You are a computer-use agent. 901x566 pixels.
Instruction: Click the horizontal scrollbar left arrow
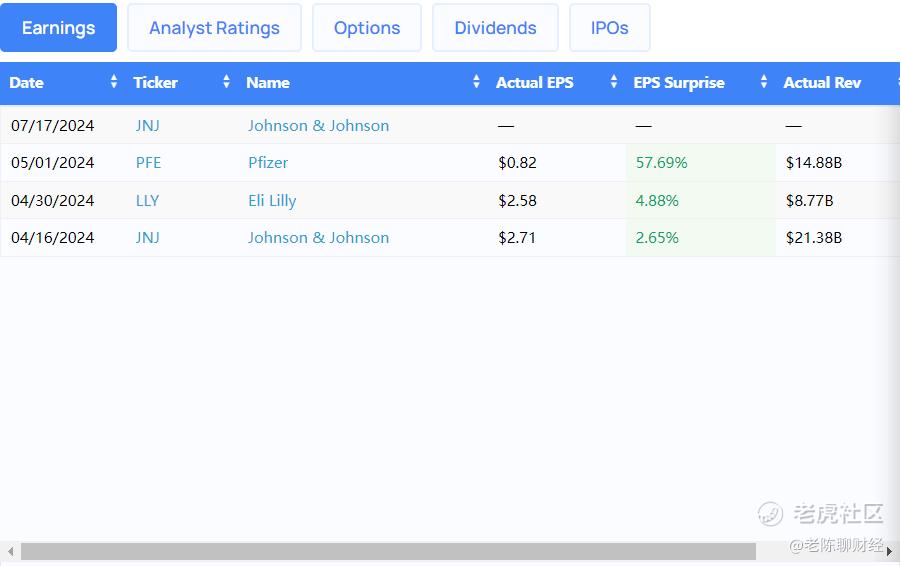[10, 551]
